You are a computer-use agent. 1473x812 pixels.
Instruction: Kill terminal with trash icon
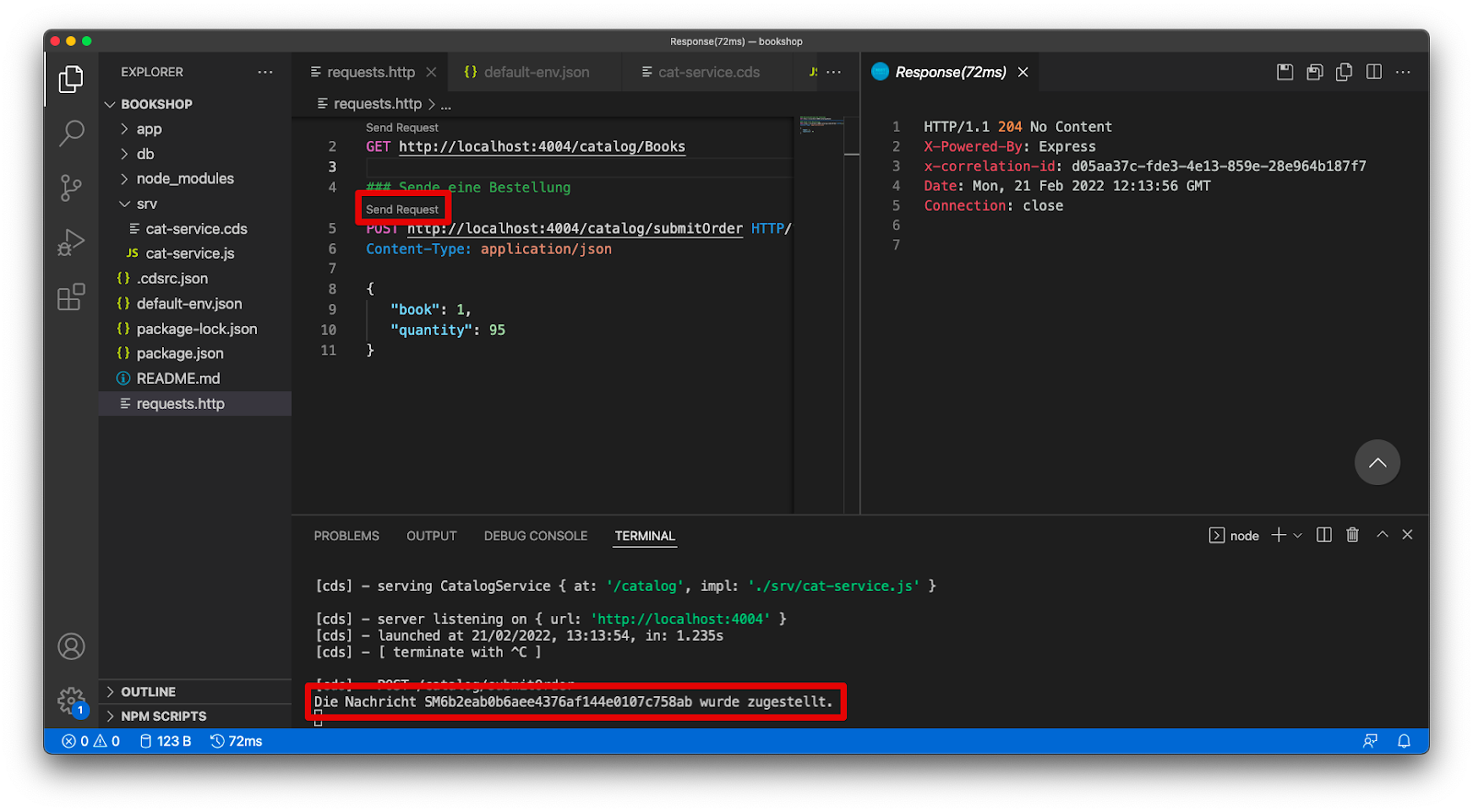pos(1352,535)
